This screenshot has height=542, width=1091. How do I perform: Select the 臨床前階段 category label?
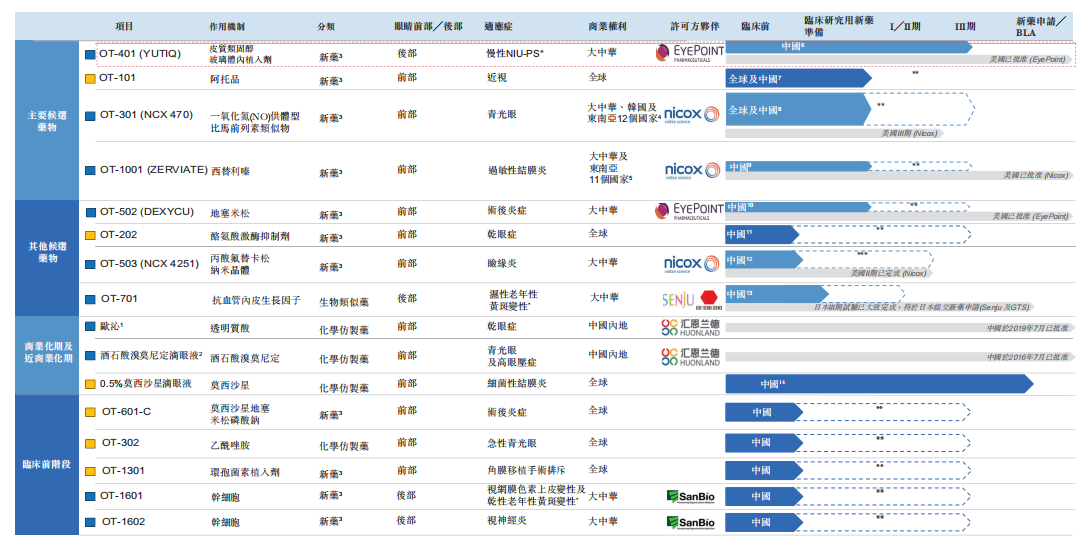(x=47, y=465)
